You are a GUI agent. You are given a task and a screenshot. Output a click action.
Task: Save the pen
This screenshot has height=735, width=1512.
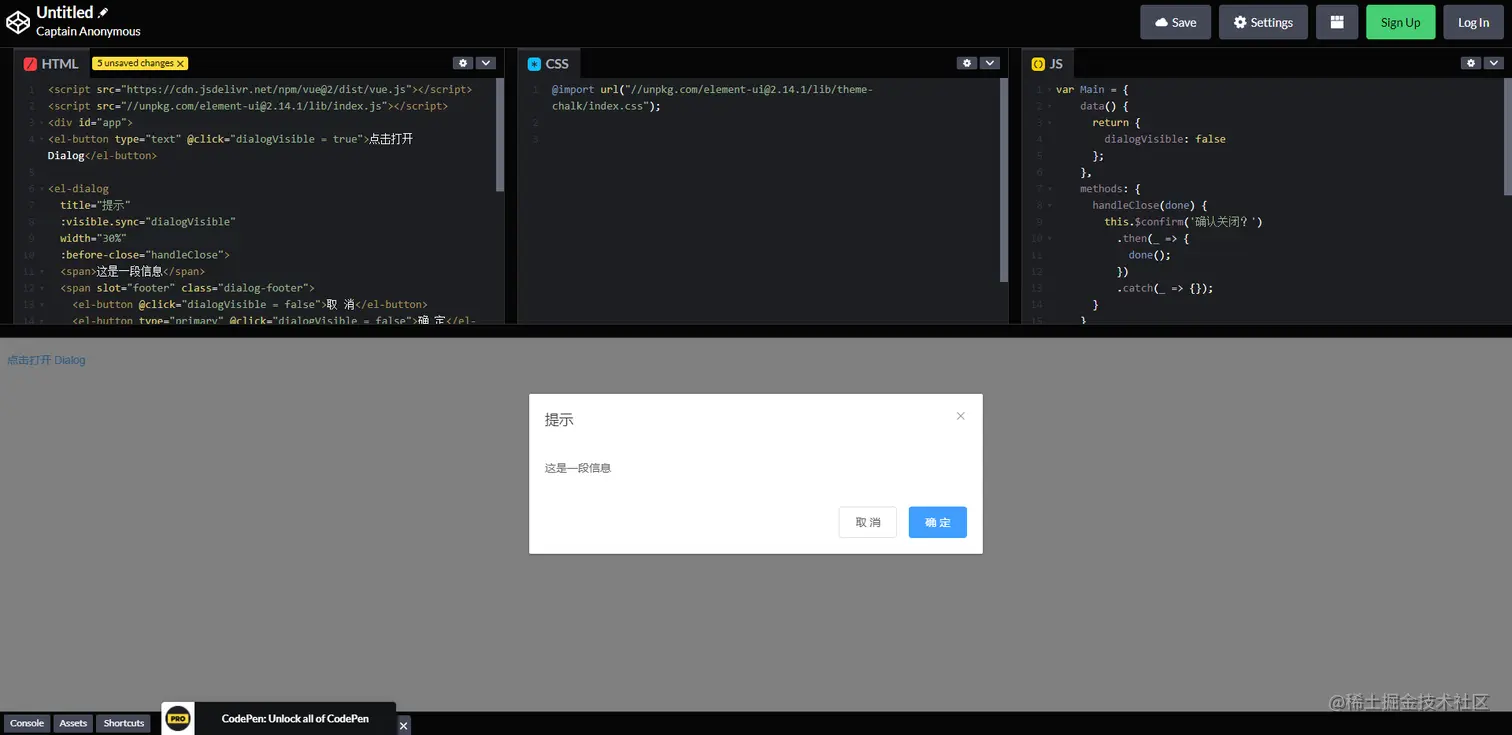pos(1175,22)
